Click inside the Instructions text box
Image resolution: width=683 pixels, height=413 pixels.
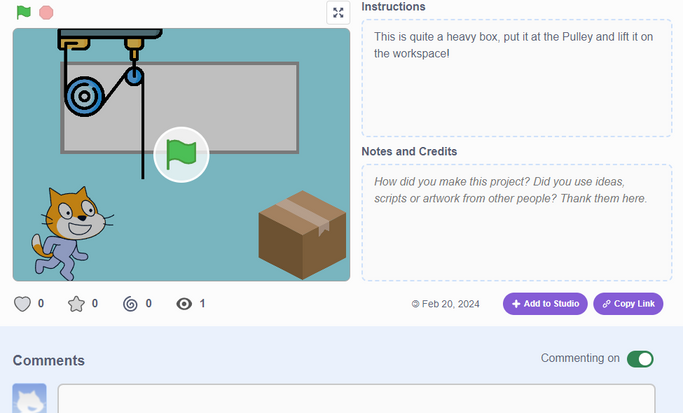[x=517, y=78]
